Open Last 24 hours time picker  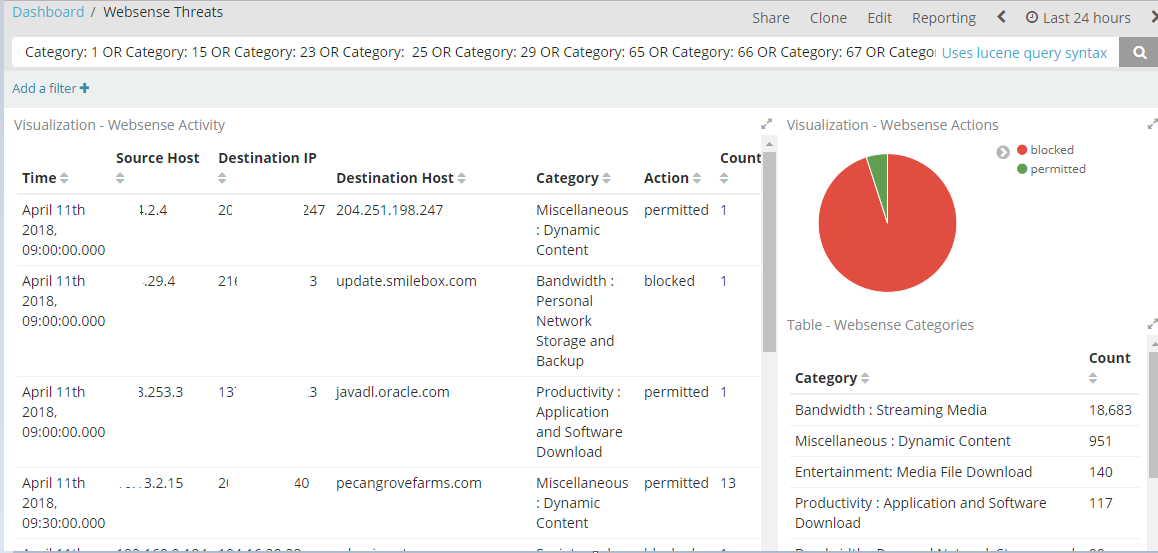1078,18
